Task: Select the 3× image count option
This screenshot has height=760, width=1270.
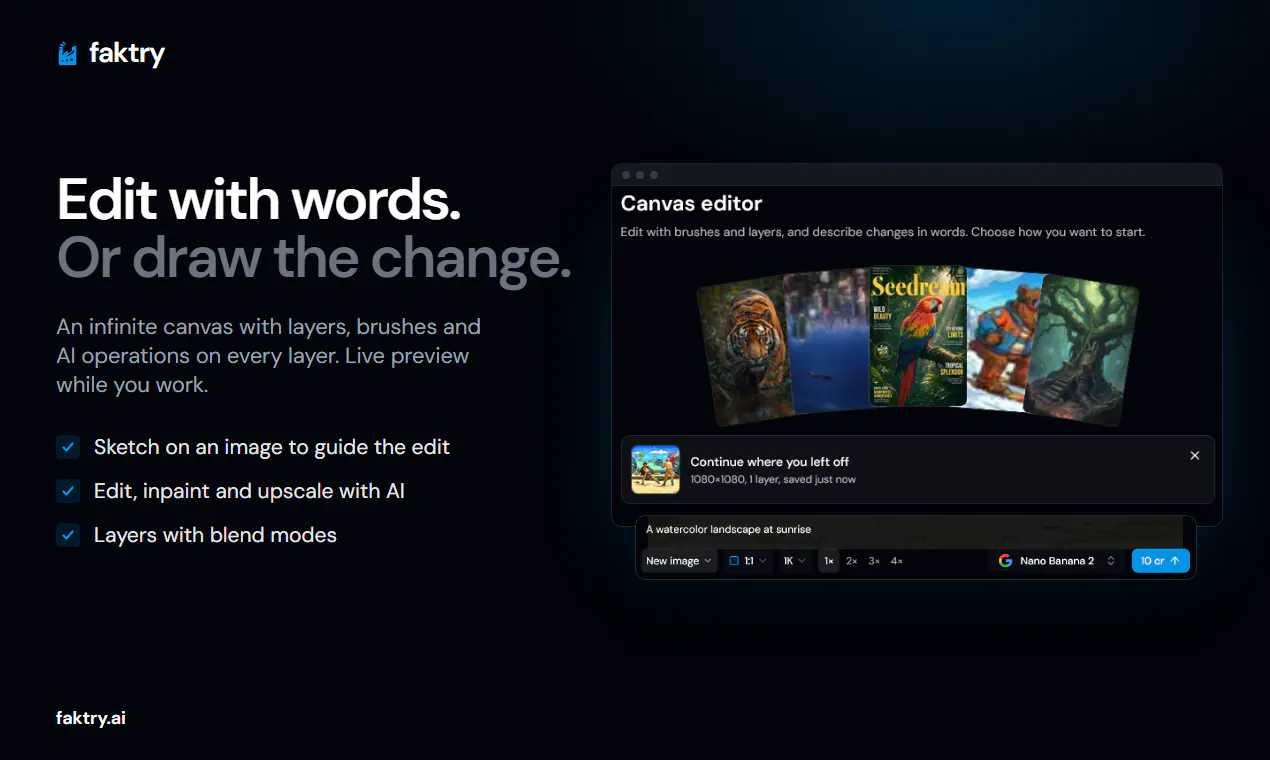Action: [874, 561]
